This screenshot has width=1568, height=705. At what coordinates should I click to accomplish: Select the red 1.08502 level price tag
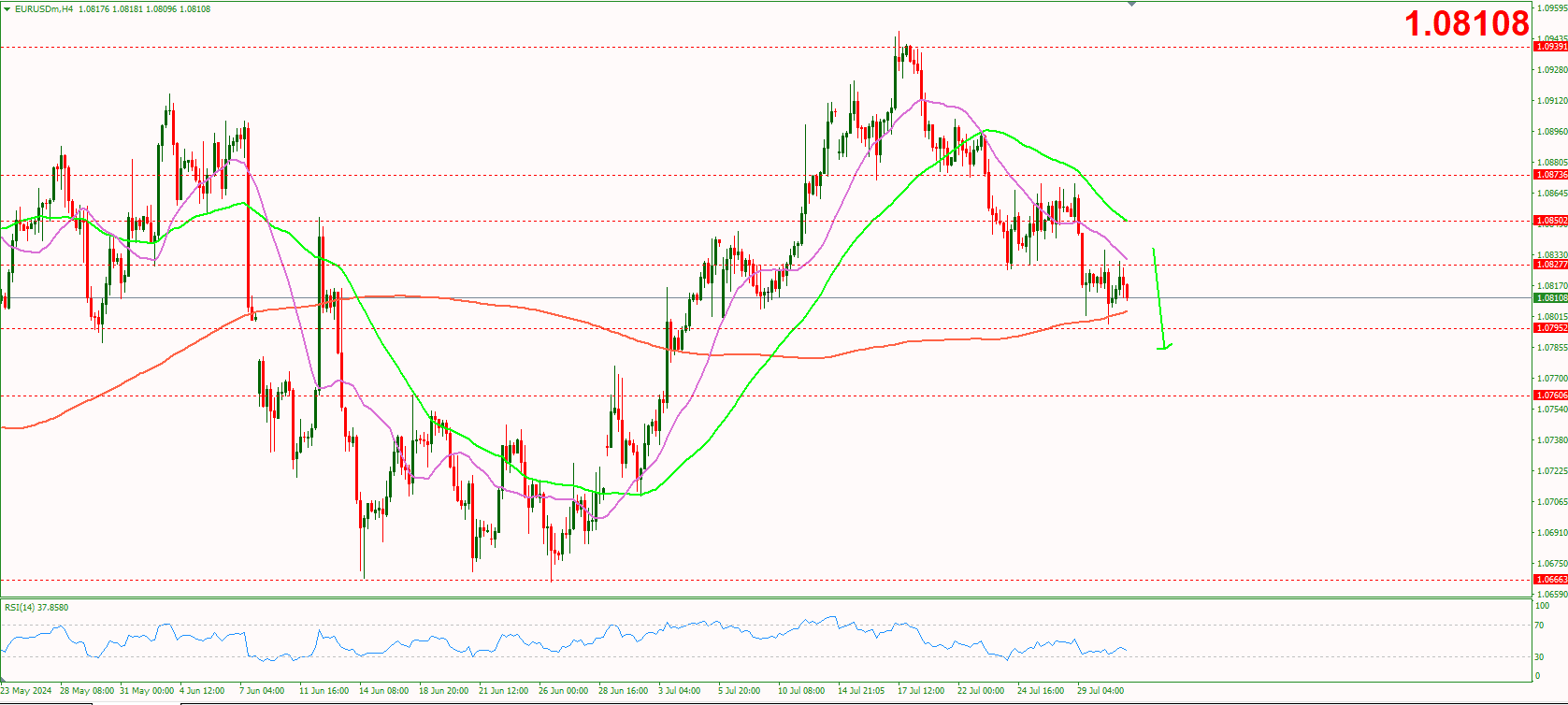[x=1551, y=221]
